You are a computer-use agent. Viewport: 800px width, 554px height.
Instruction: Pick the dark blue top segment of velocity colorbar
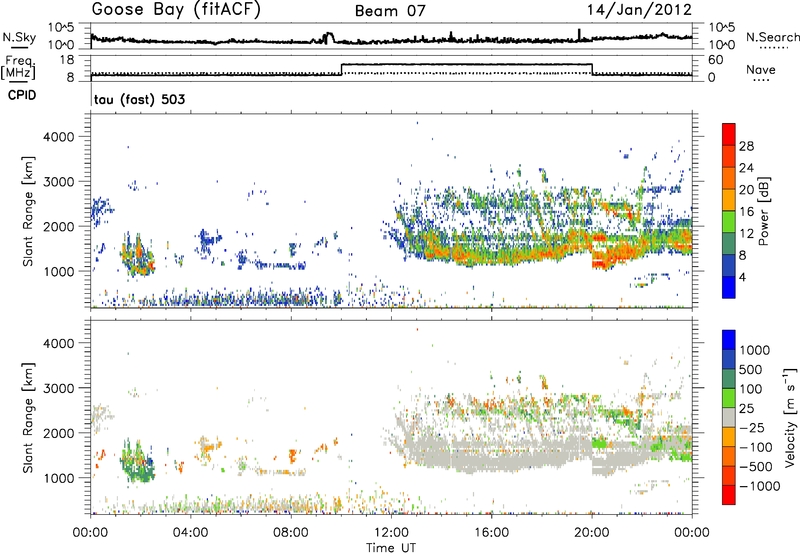pyautogui.click(x=729, y=340)
